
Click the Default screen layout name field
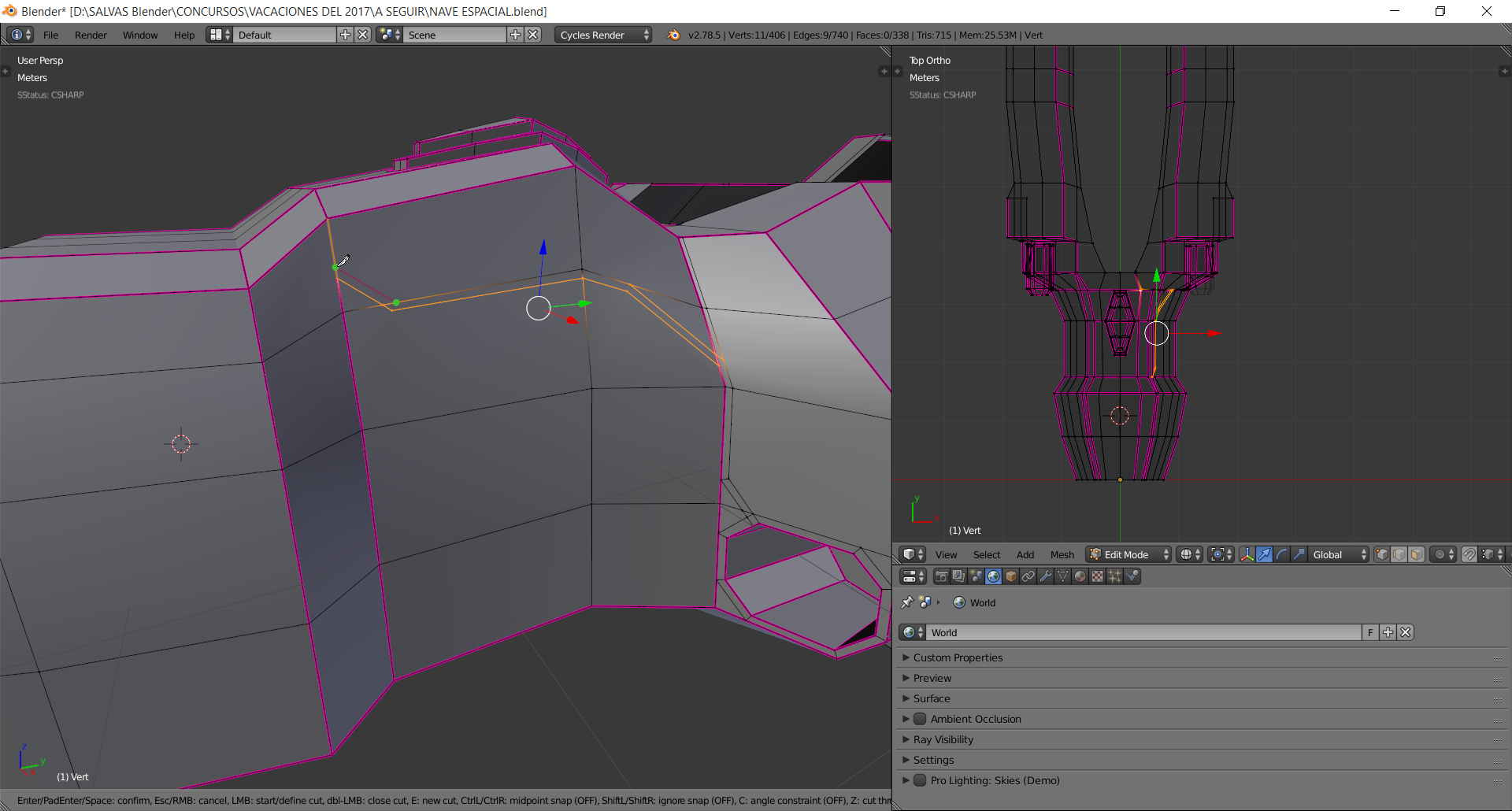coord(285,35)
